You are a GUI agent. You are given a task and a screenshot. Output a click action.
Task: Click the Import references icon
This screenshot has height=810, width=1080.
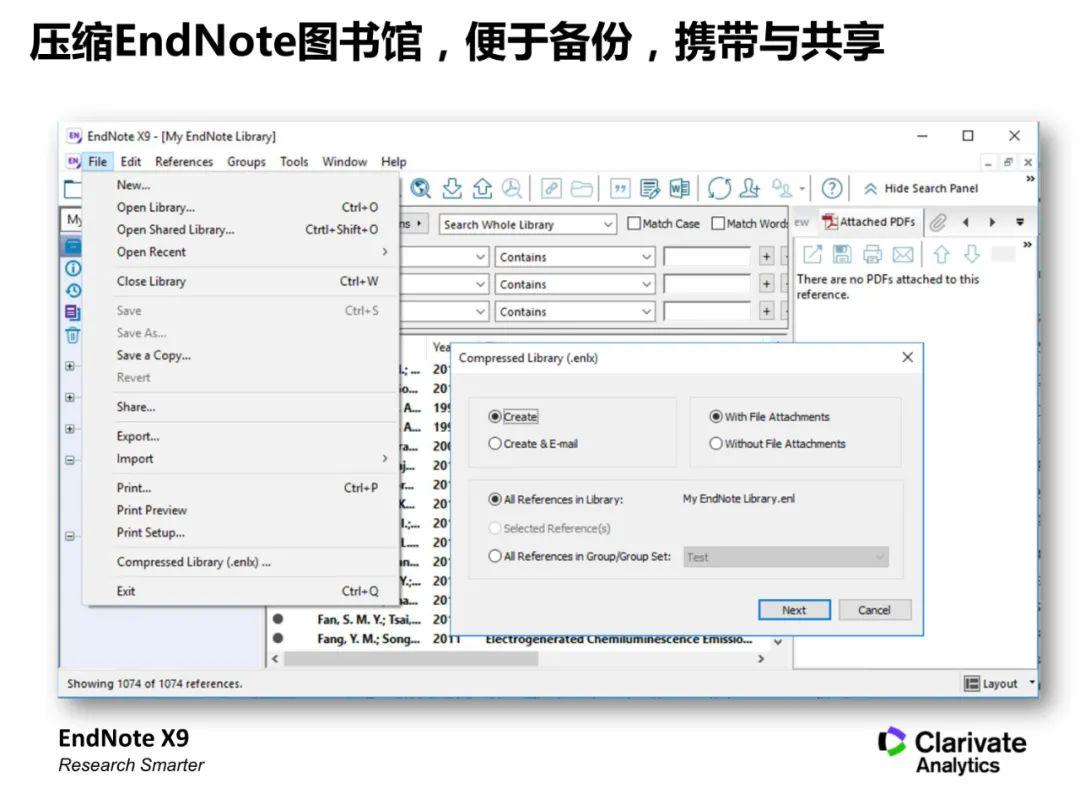[452, 188]
